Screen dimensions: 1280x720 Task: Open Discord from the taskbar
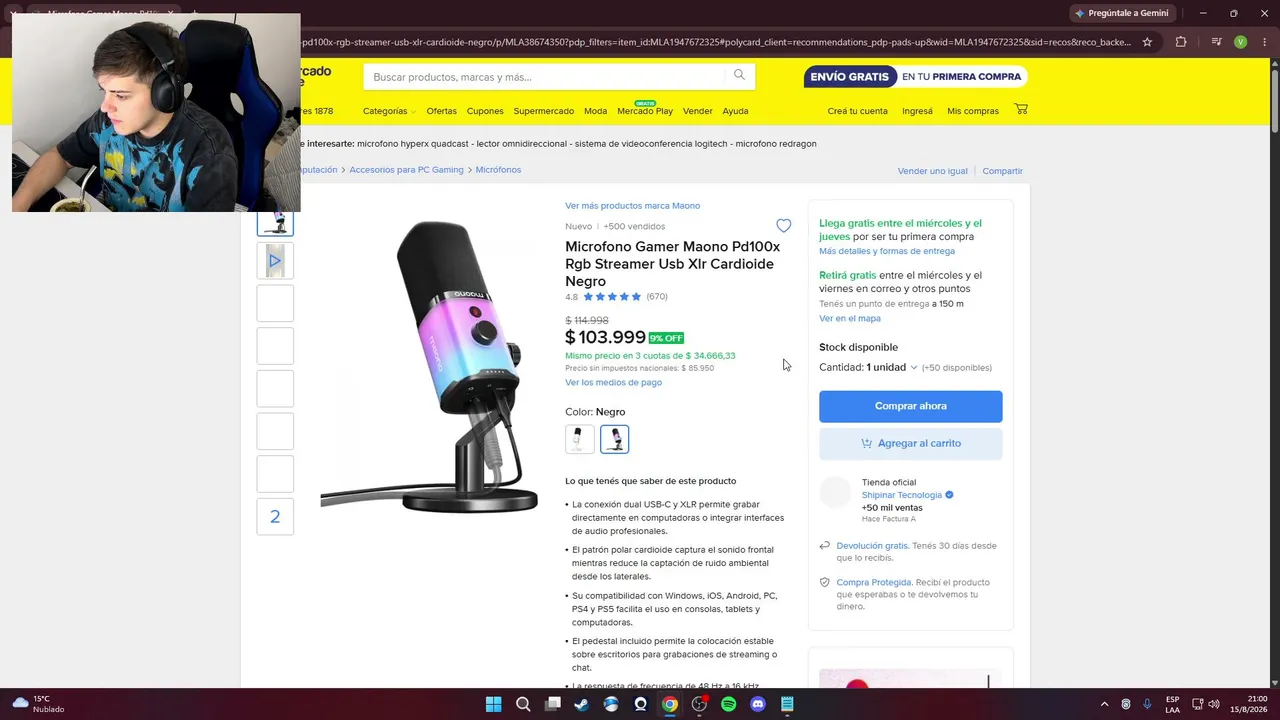tap(758, 704)
